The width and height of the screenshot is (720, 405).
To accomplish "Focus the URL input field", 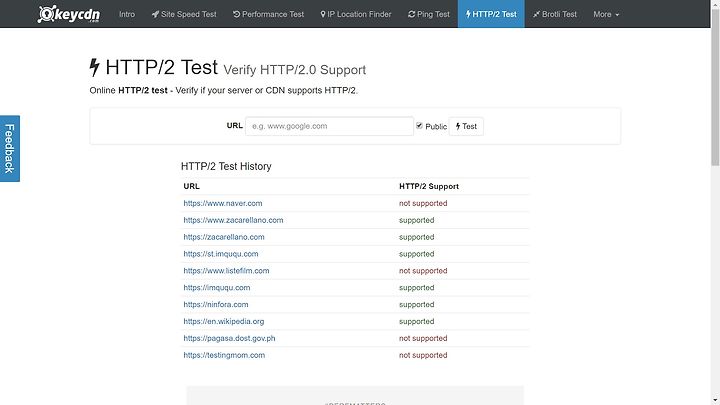I will tap(329, 126).
